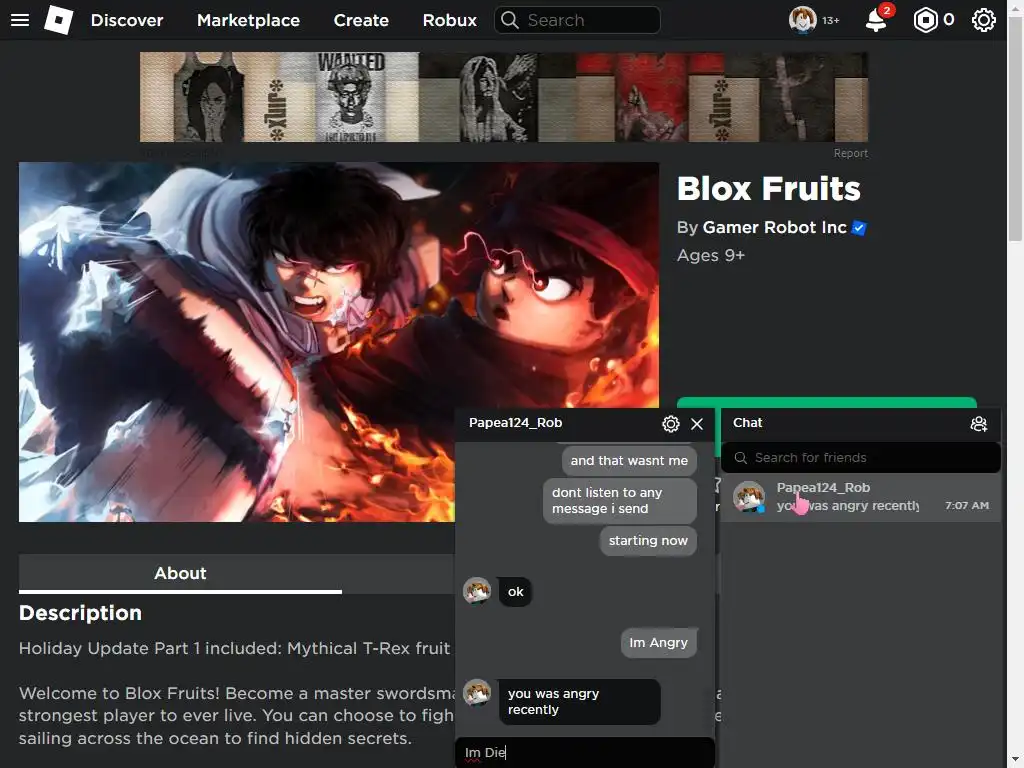Image resolution: width=1024 pixels, height=768 pixels.
Task: Click the avatar beside the 'ok' message
Action: click(x=477, y=590)
